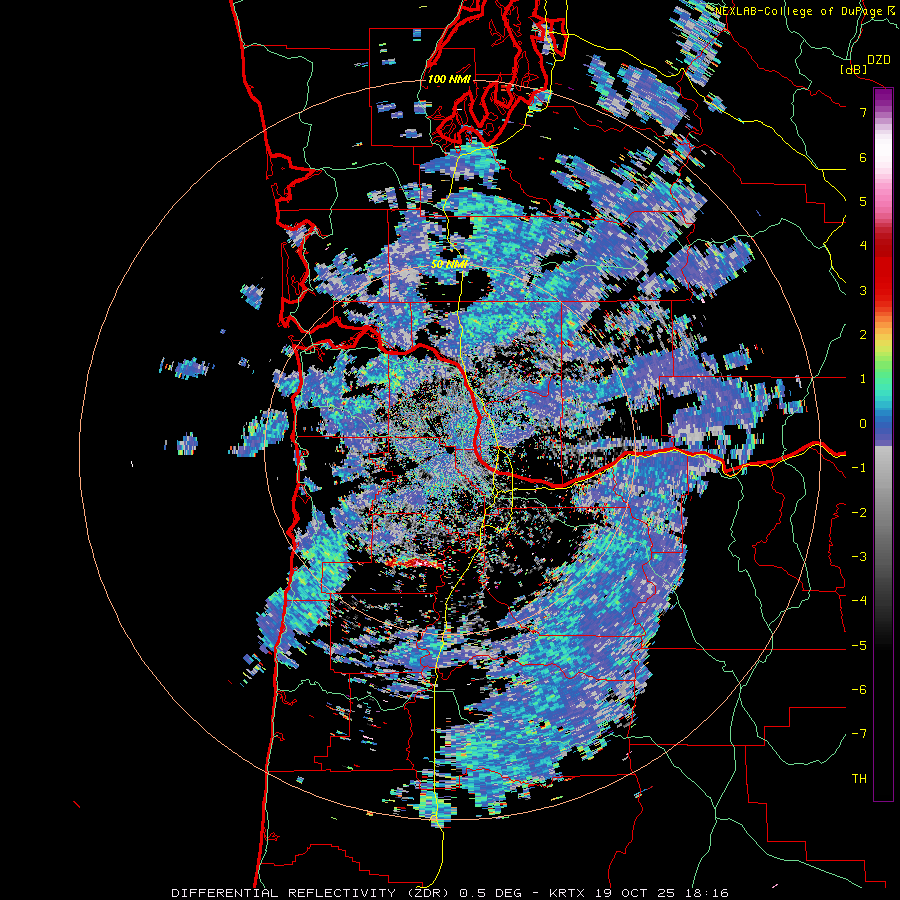Click the "[dB]" units label

pyautogui.click(x=854, y=69)
